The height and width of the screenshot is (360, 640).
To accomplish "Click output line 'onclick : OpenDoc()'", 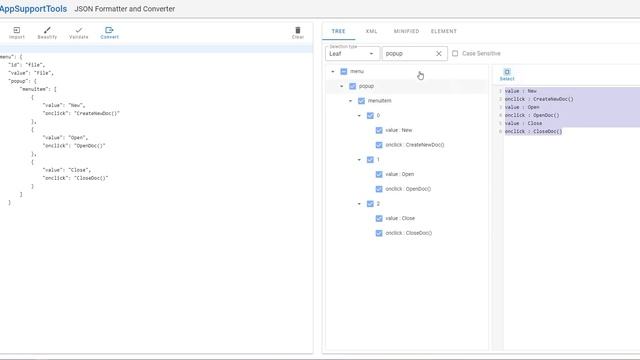I will point(532,115).
